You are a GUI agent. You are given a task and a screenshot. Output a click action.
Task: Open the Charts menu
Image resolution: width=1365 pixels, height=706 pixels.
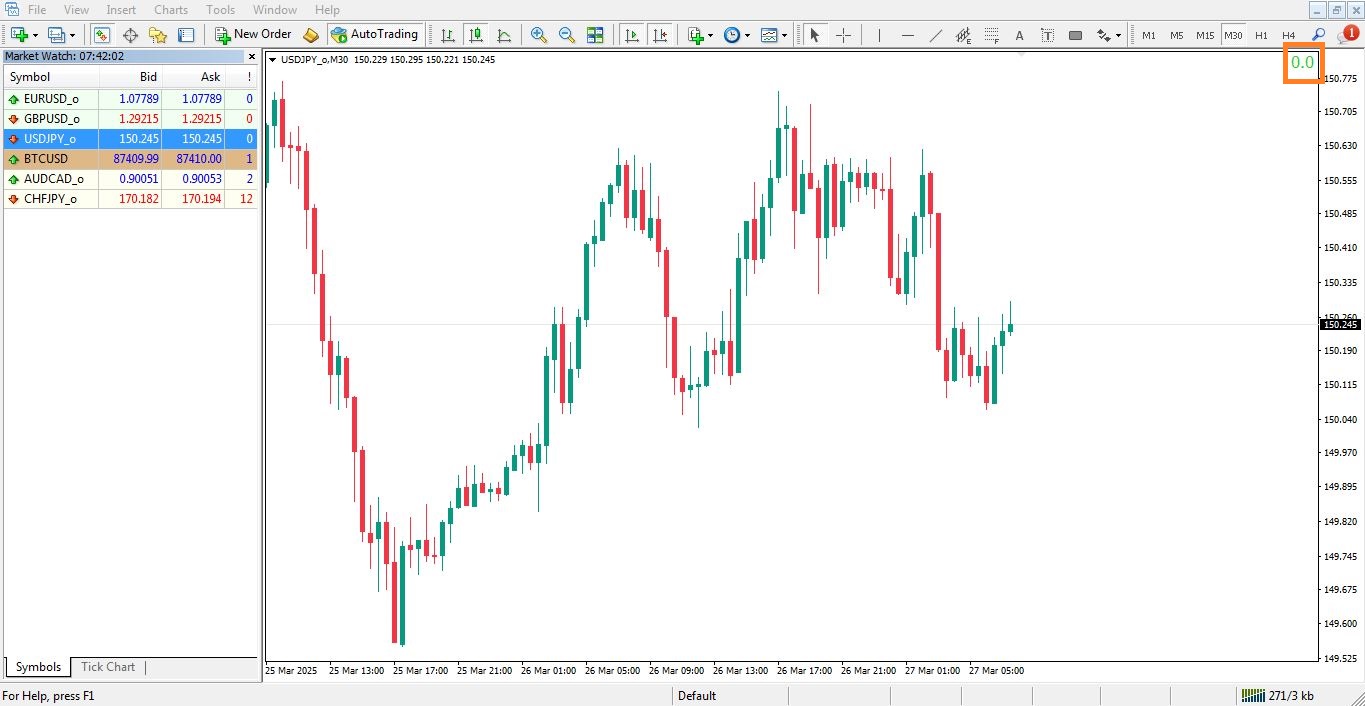(x=171, y=10)
